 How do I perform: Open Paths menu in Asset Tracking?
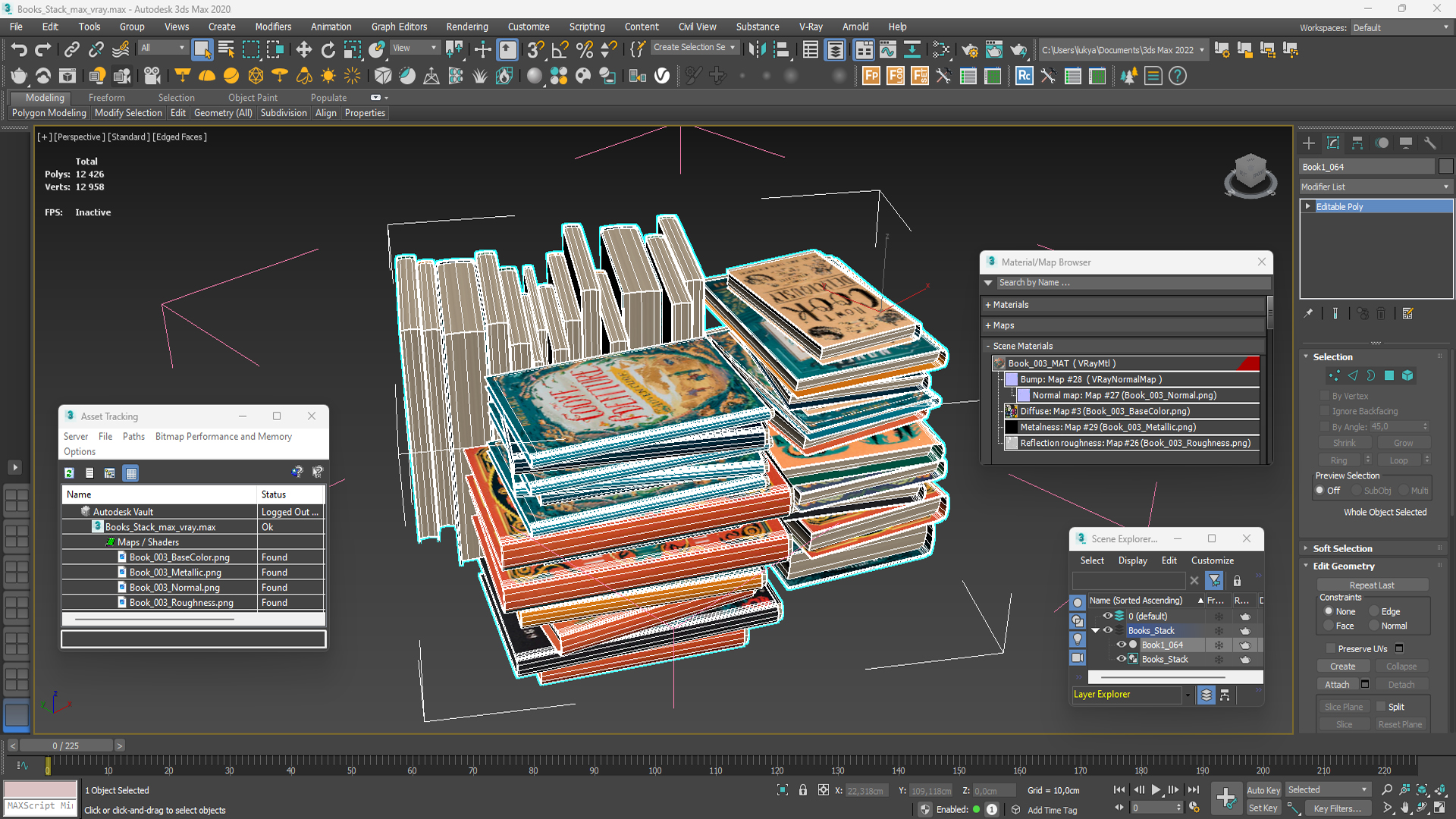[x=133, y=437]
